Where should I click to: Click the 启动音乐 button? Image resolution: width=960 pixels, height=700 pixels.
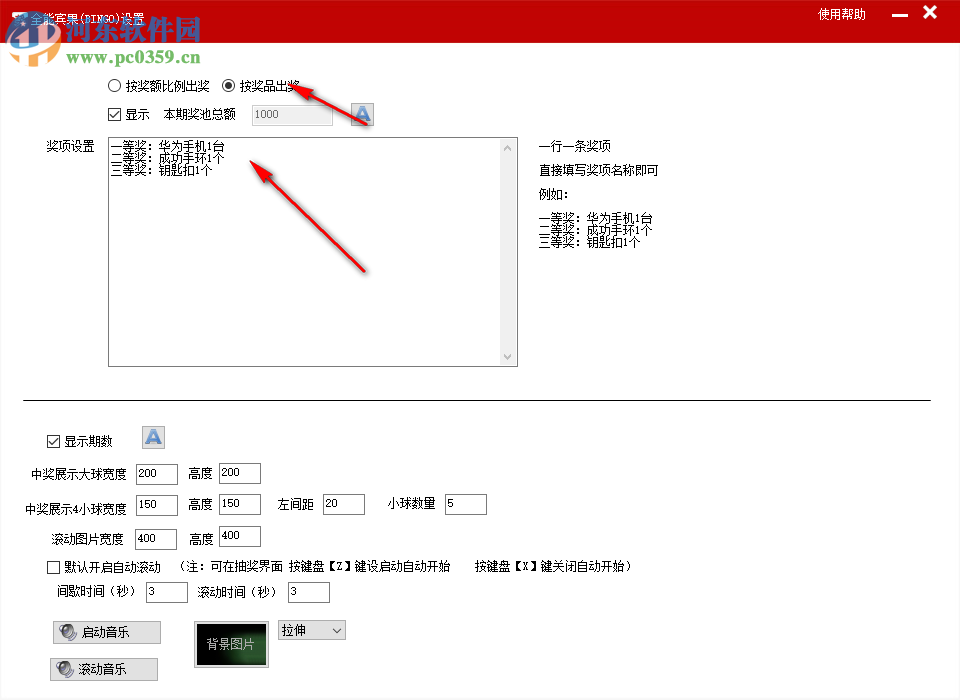[105, 632]
